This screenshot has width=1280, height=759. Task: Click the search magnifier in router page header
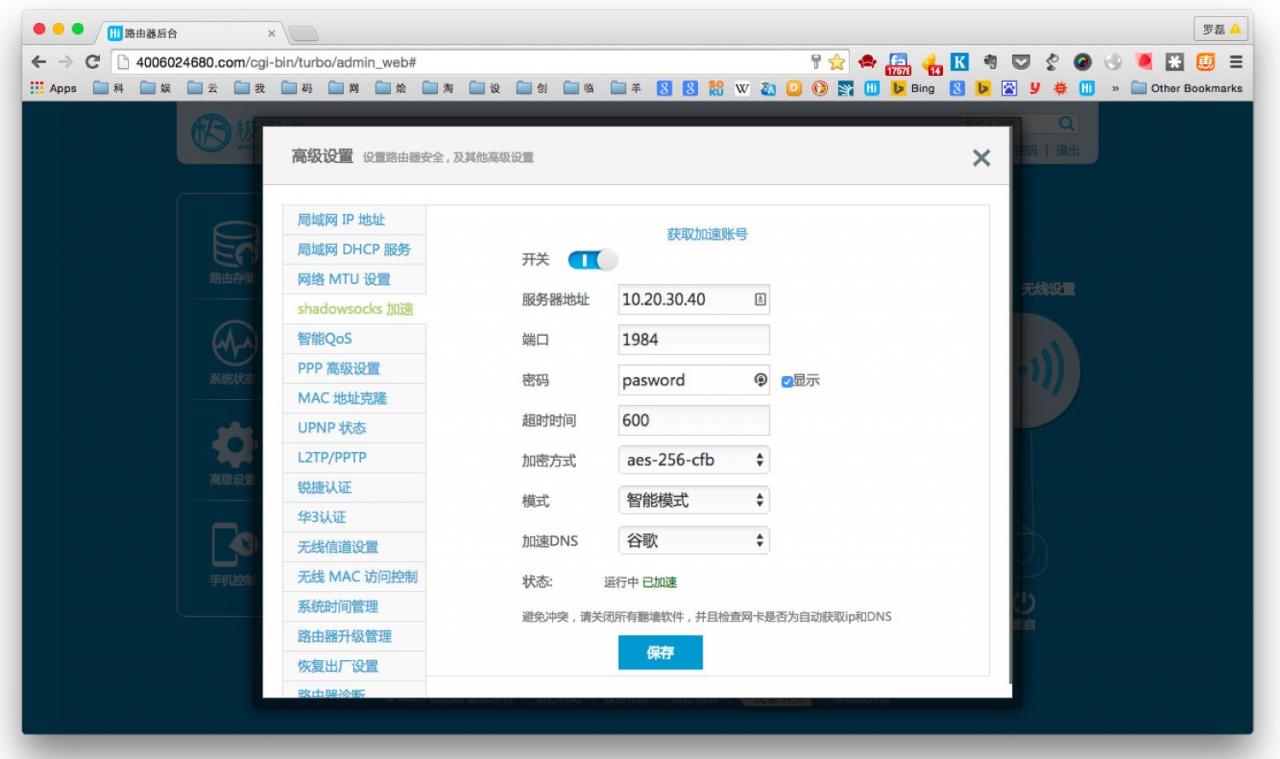coord(1067,125)
